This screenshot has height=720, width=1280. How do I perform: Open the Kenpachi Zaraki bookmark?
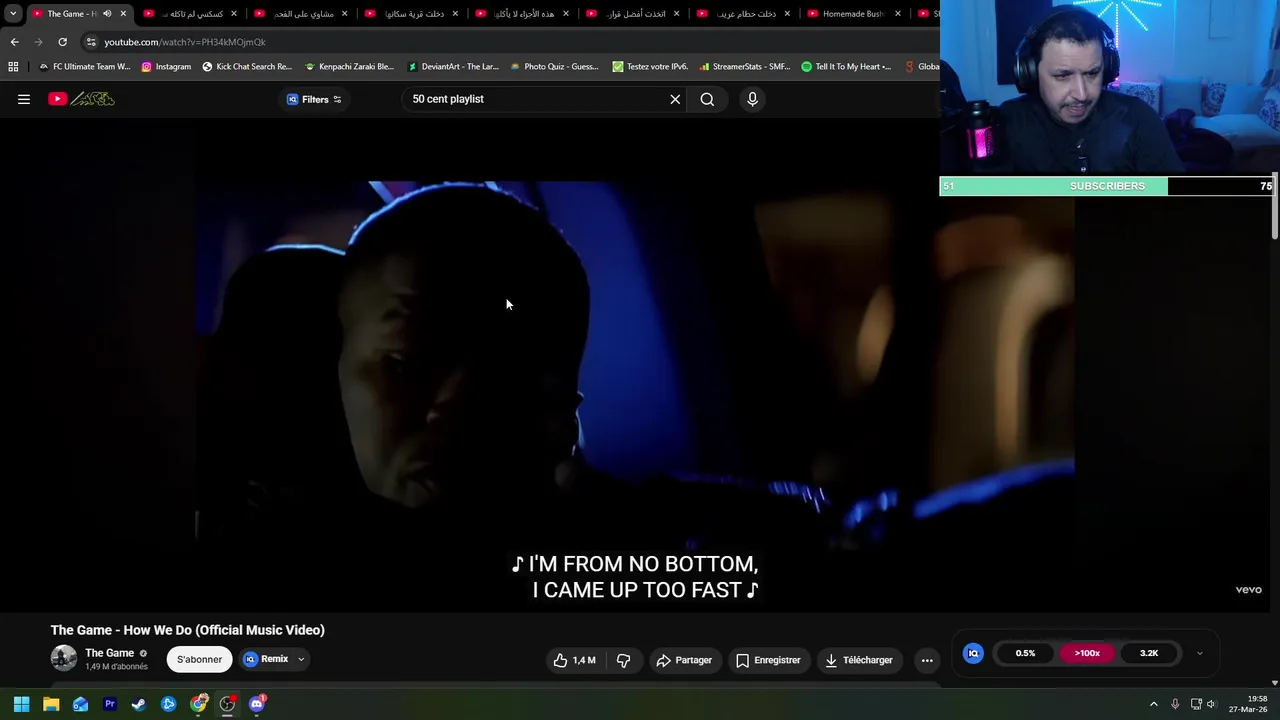349,67
